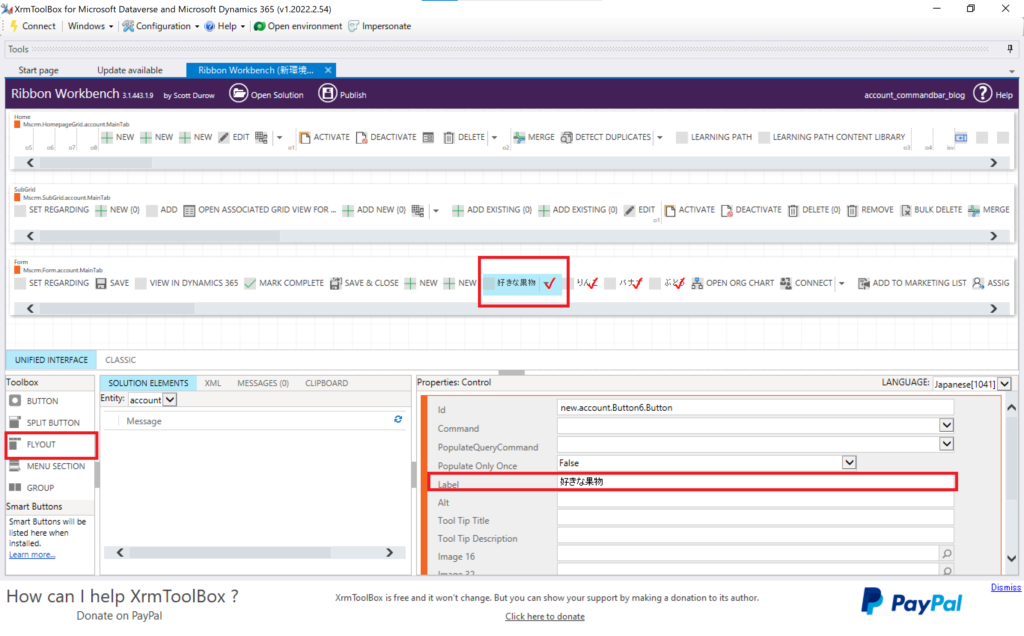Select SAVE in the Form ribbon
Screen dimensions: 1024x636
point(112,283)
